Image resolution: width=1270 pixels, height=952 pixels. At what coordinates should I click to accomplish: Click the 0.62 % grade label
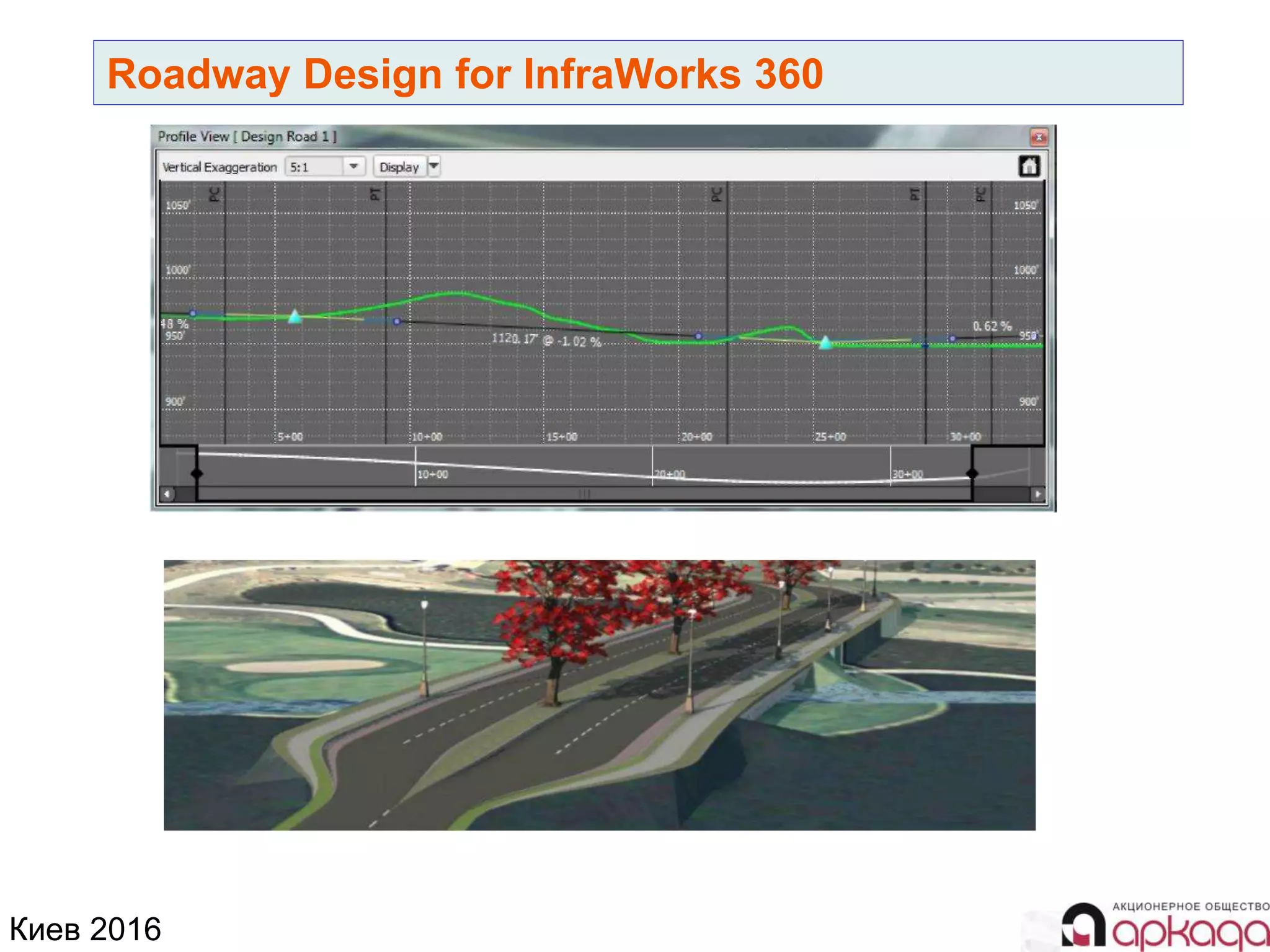tap(992, 326)
